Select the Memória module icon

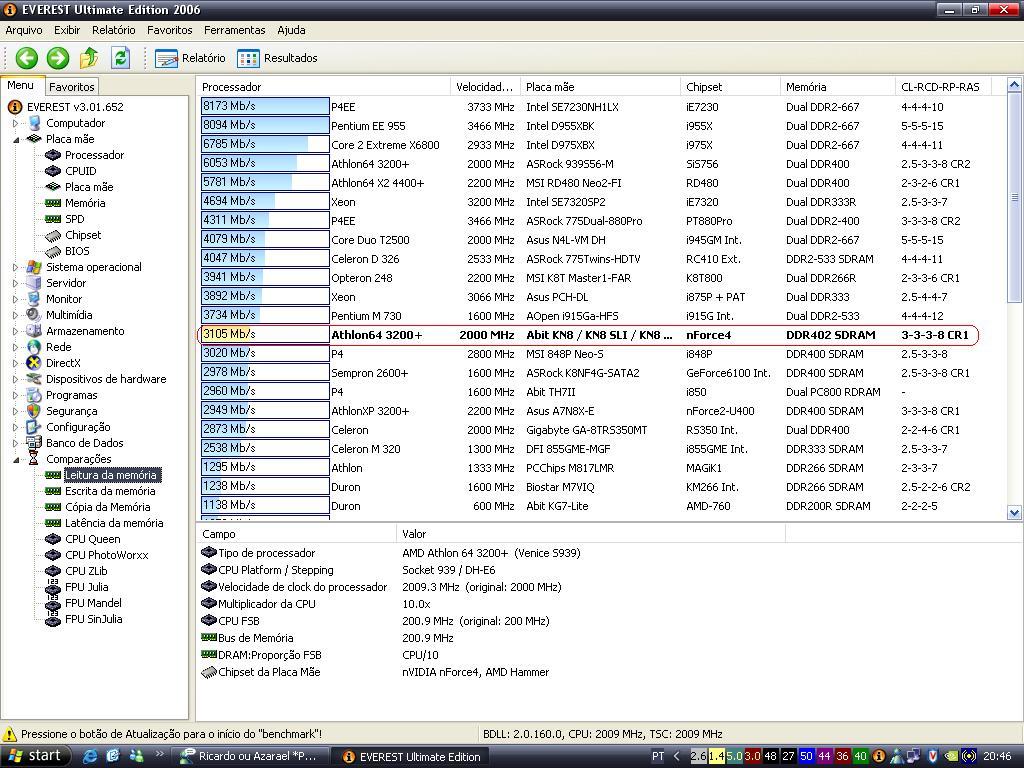(x=53, y=203)
